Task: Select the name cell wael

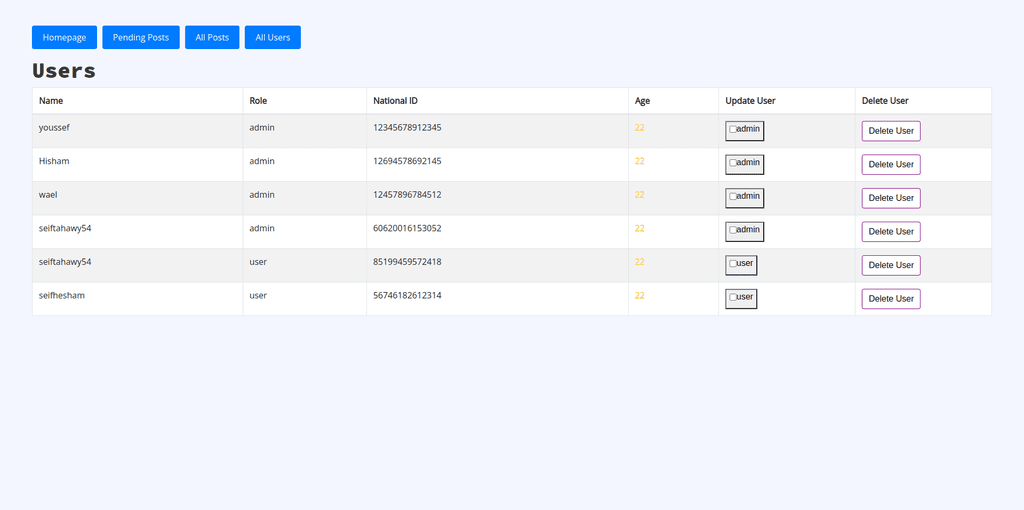Action: [x=48, y=195]
